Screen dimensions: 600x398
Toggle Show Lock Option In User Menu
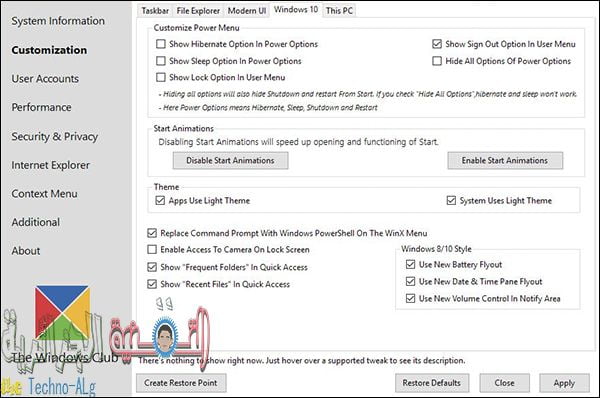(x=161, y=77)
